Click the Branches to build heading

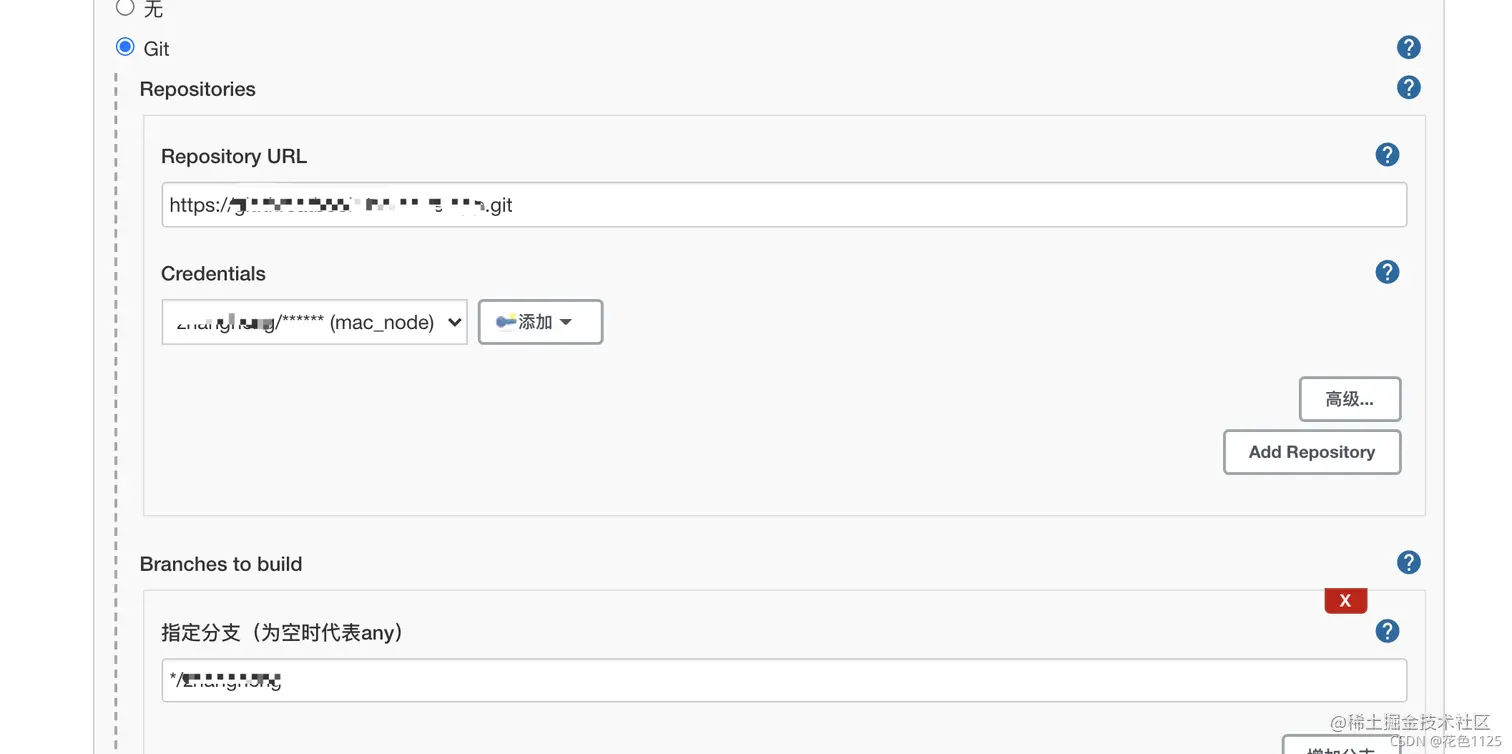pos(221,564)
